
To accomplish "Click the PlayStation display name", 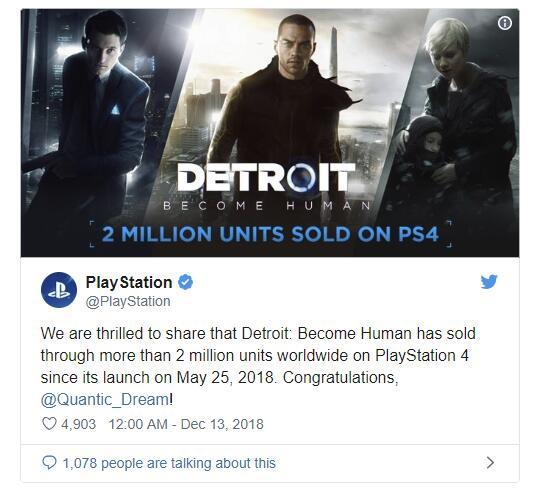I will [129, 282].
